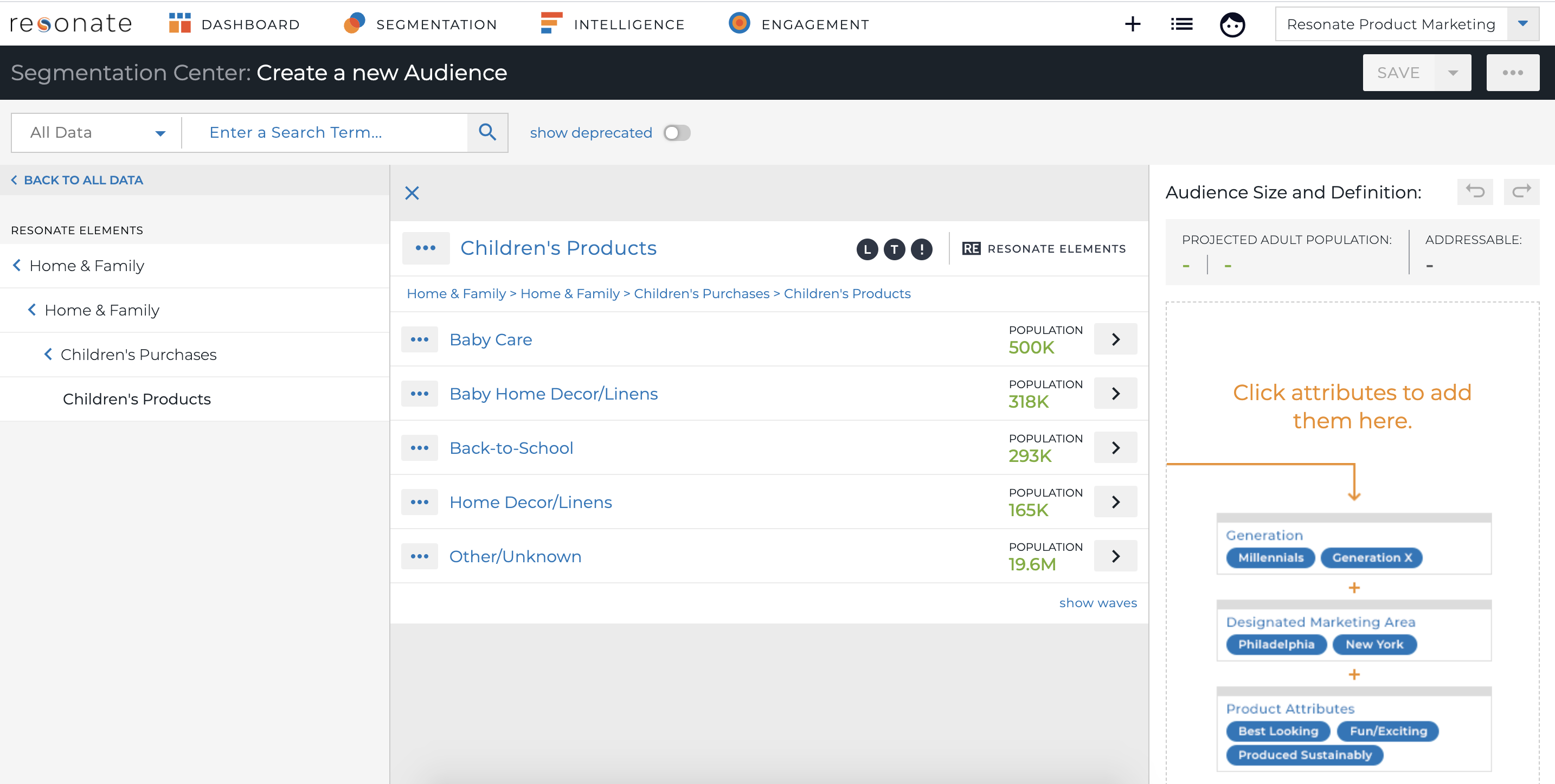Open Resonate Product Marketing account dropdown
1555x784 pixels.
[x=1522, y=24]
